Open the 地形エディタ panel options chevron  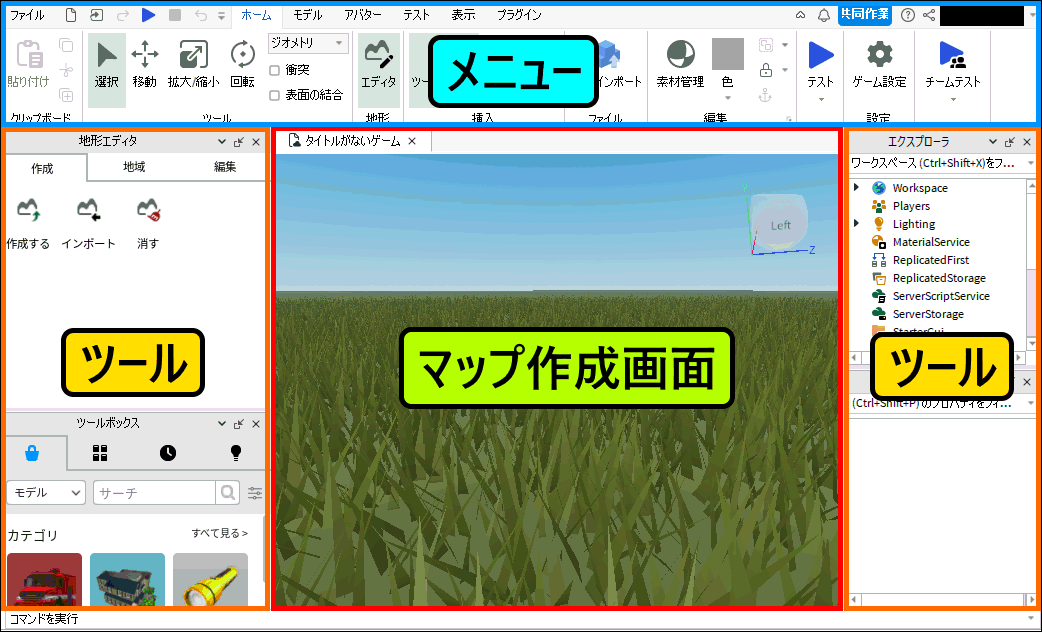(x=222, y=142)
